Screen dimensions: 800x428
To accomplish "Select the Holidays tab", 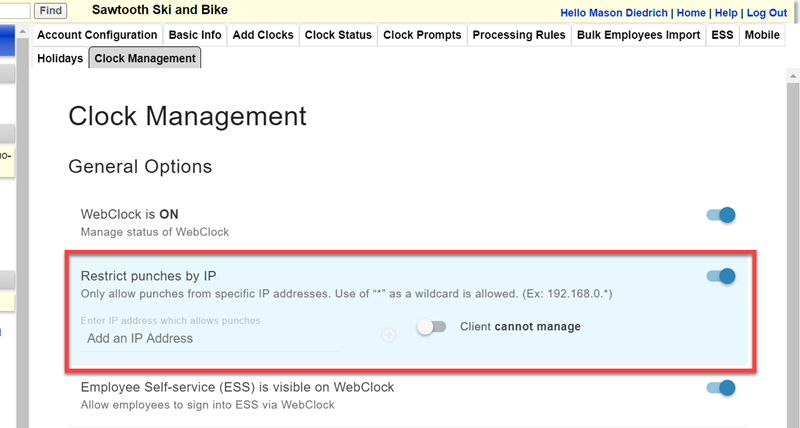I will point(60,59).
